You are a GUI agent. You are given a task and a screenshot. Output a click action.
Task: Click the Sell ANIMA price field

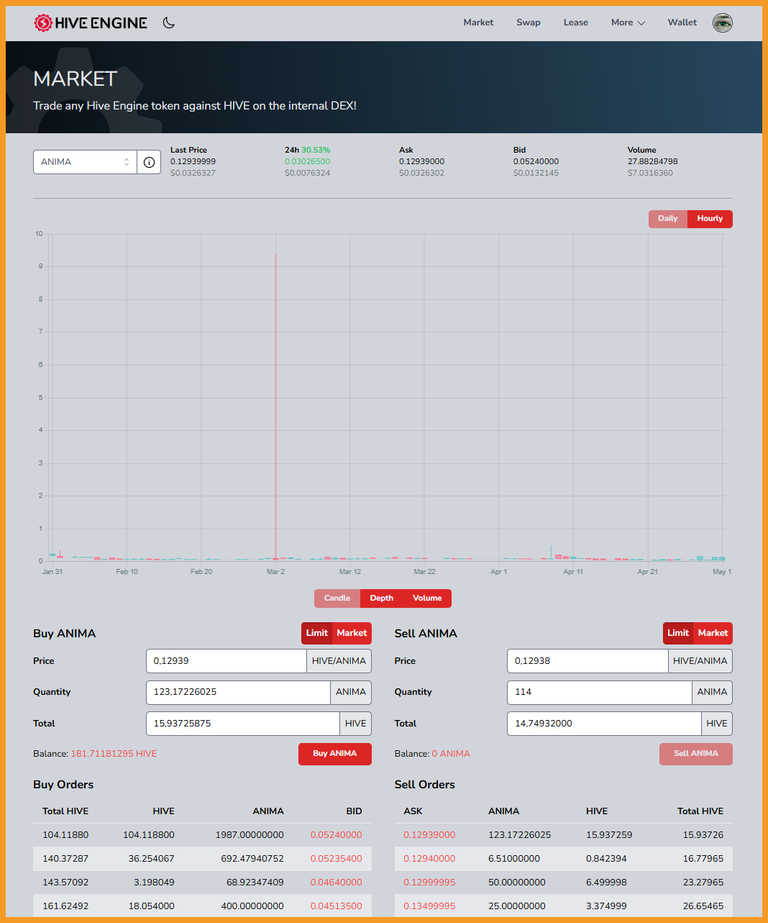(587, 661)
